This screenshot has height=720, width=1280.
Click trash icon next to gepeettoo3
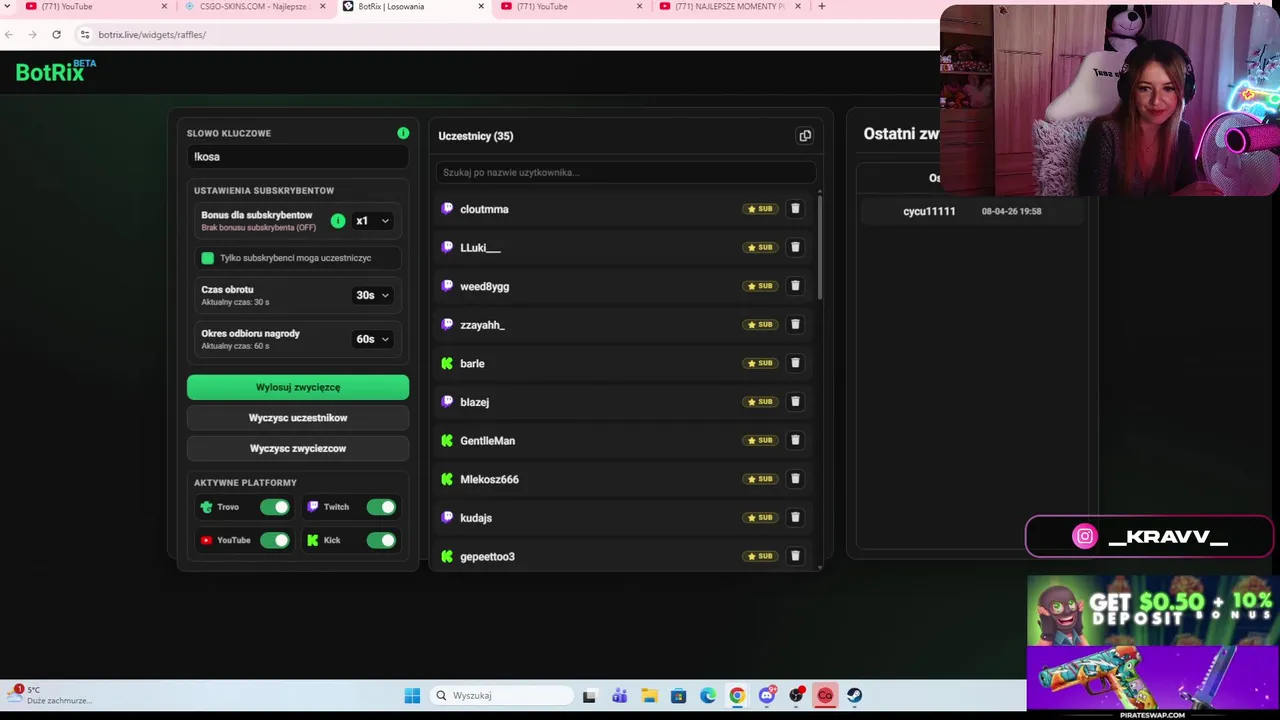coord(795,556)
